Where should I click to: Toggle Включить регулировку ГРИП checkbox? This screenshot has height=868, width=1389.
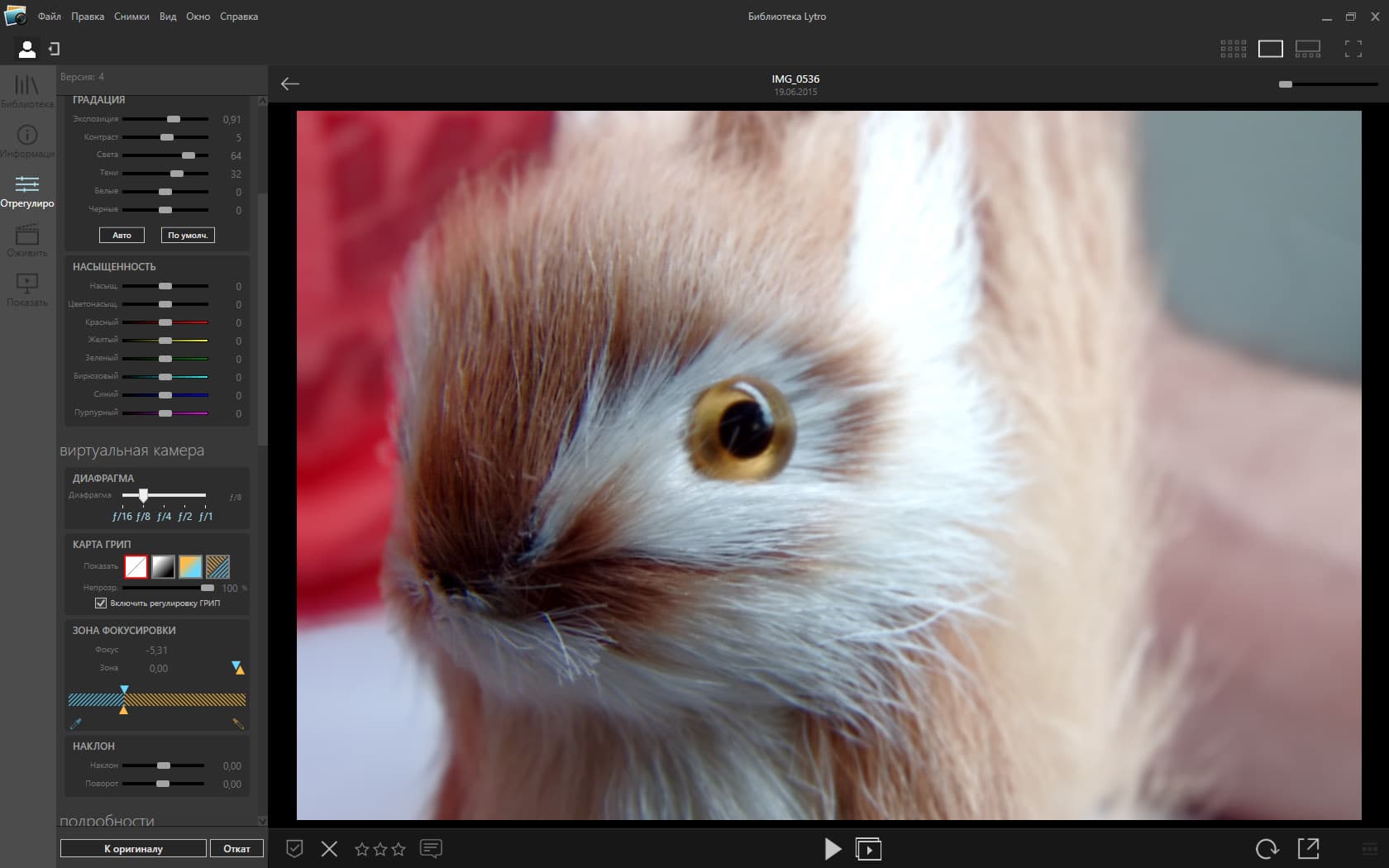pos(101,603)
